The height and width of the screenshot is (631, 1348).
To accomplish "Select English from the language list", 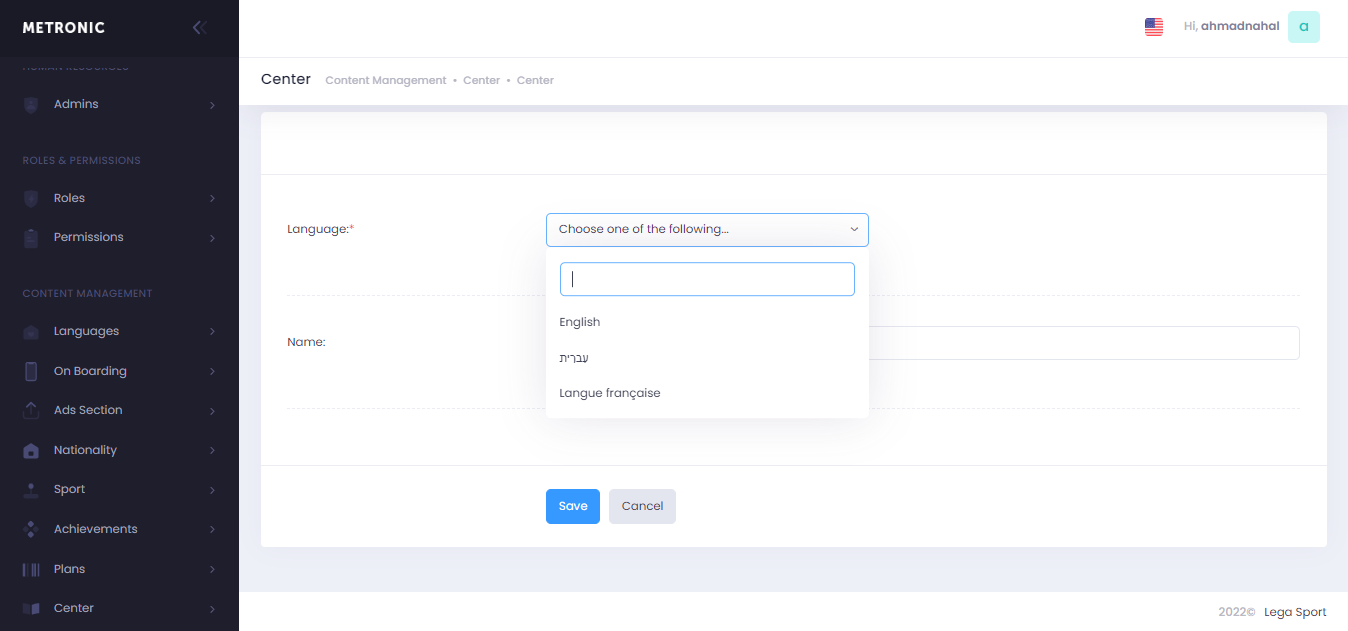I will pyautogui.click(x=580, y=322).
